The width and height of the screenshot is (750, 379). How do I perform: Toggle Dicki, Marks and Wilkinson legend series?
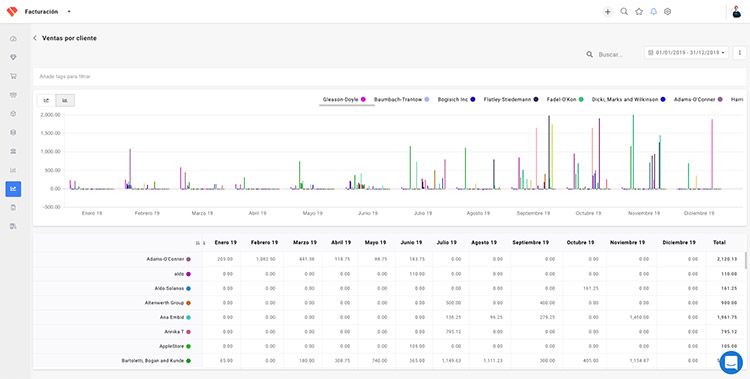(x=629, y=100)
